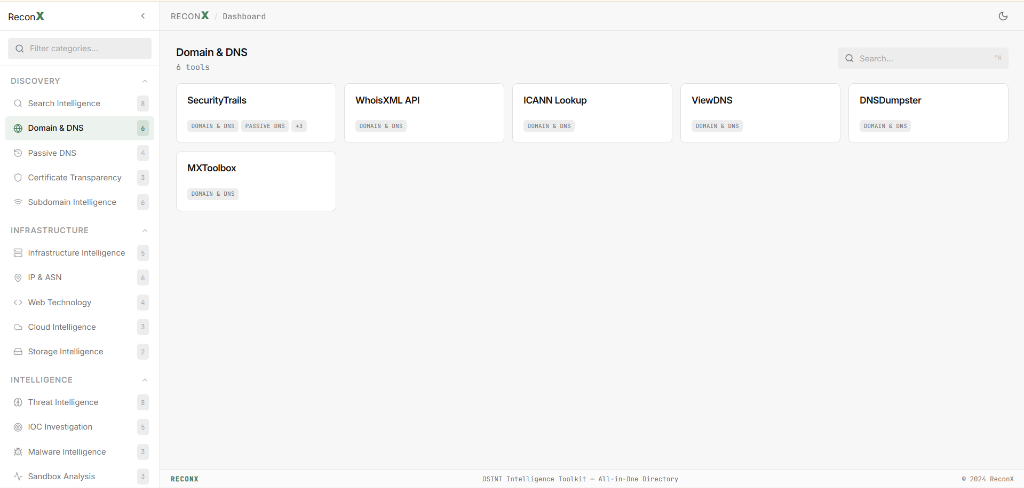1024x488 pixels.
Task: Click the RECONX footer label
Action: tap(185, 479)
